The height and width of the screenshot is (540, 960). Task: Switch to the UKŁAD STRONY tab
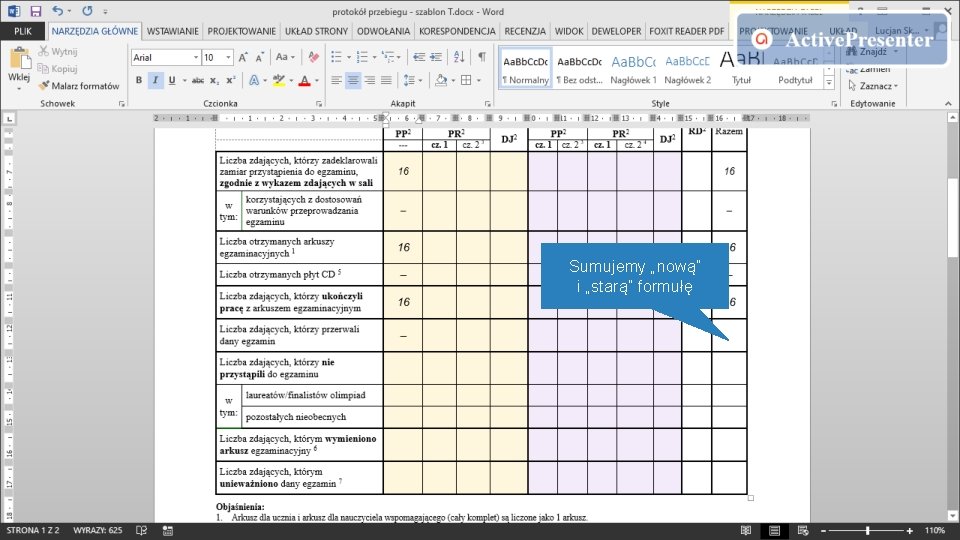316,31
